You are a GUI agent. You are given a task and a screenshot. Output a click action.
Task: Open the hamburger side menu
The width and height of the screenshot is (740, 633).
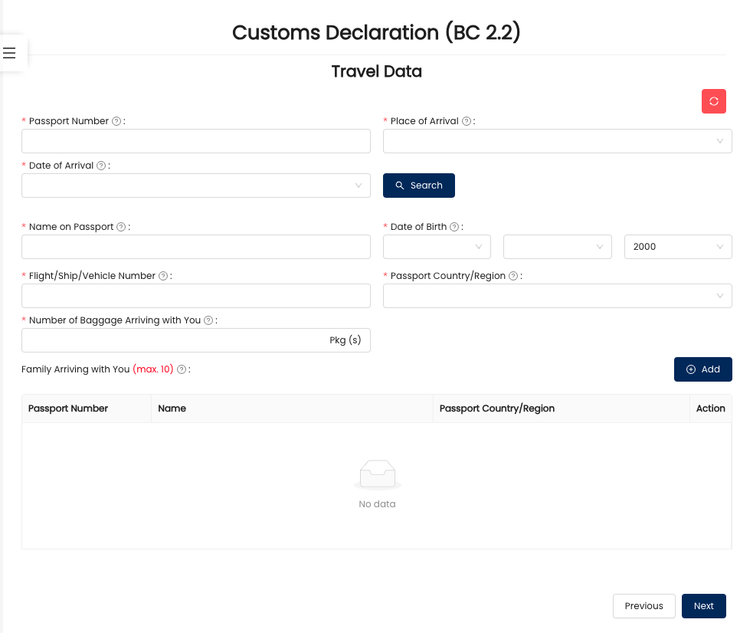(x=10, y=53)
